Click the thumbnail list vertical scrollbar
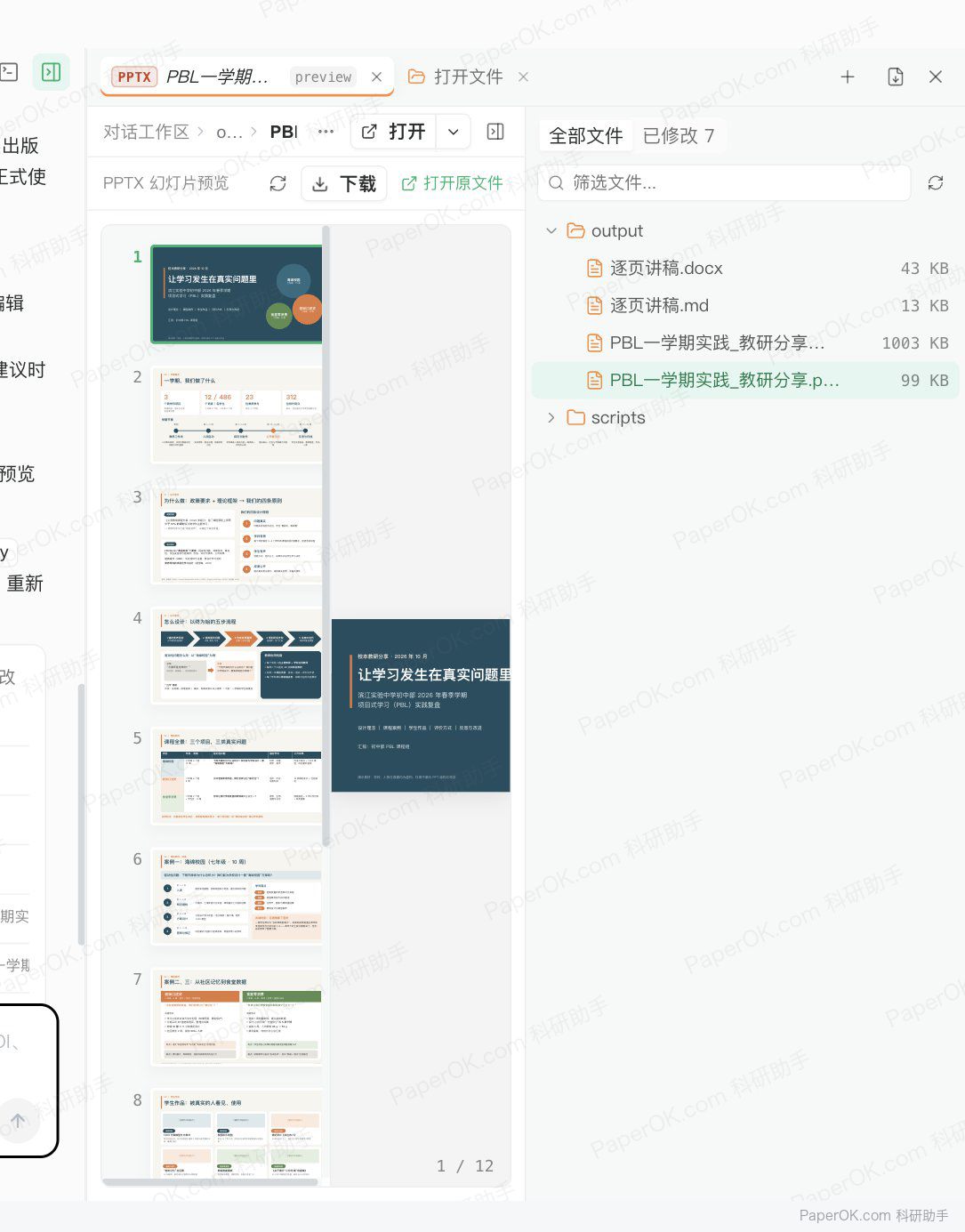Screen dimensions: 965x1232 click(326, 536)
